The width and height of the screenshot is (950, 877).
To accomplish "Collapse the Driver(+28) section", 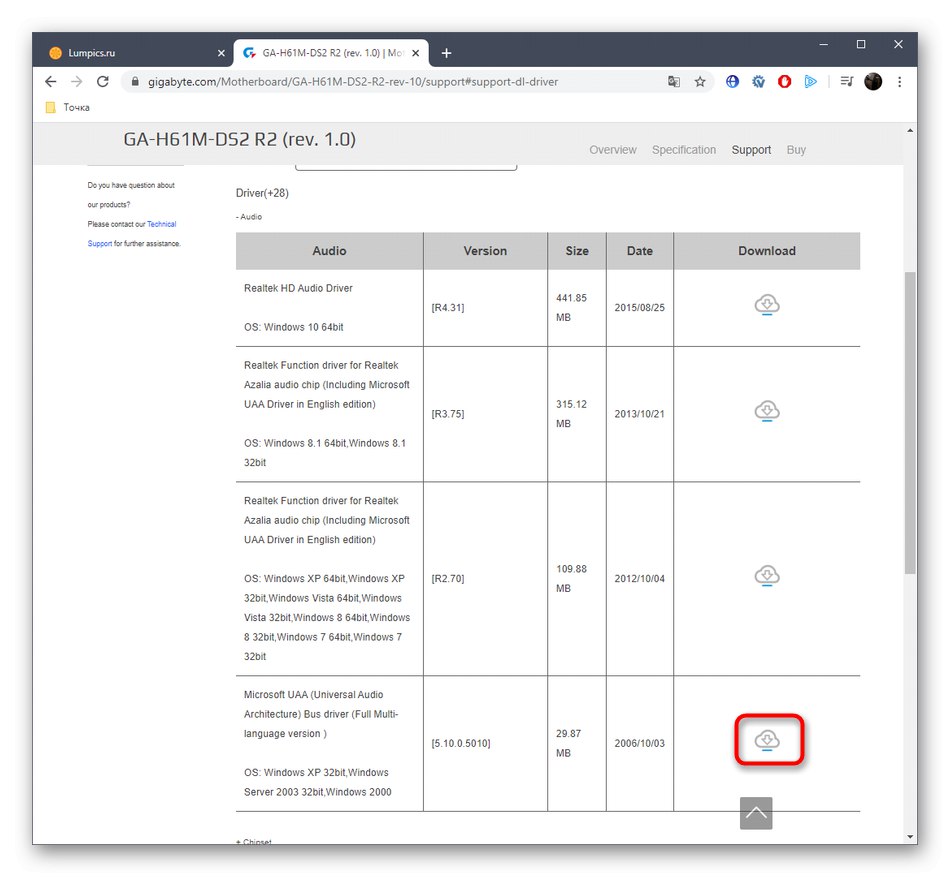I will 262,193.
